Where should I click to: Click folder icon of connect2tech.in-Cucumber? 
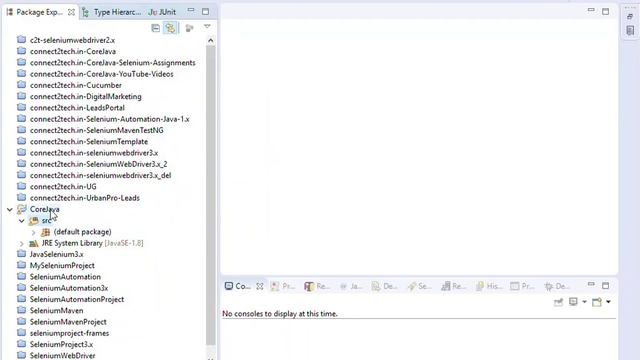coord(22,85)
